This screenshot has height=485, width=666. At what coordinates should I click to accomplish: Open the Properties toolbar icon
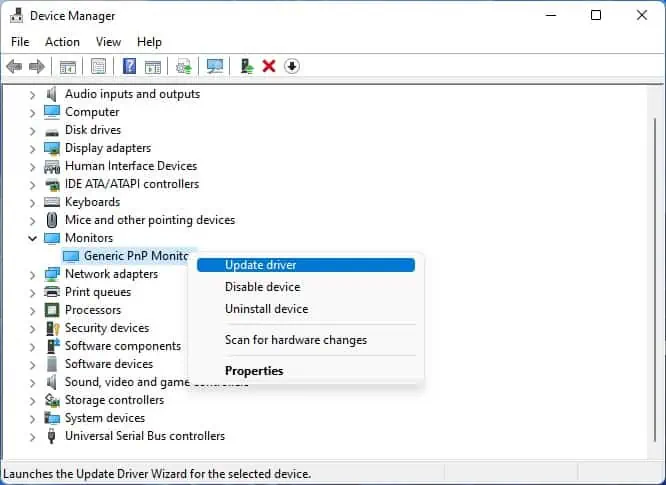(x=99, y=66)
